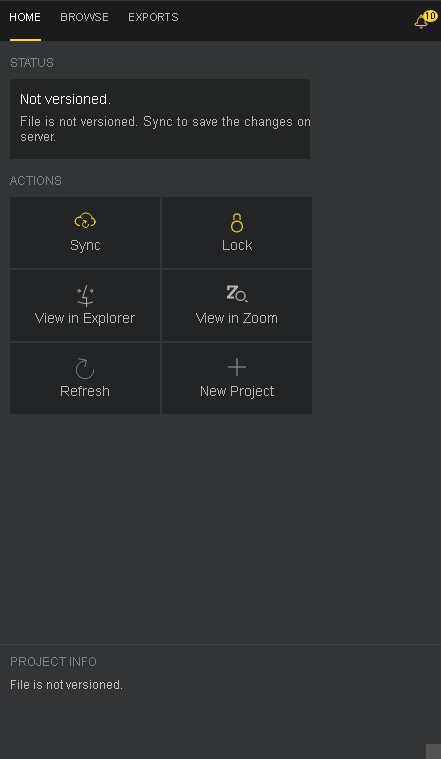Click the circular arrow Refresh icon
The image size is (441, 759).
pyautogui.click(x=85, y=368)
